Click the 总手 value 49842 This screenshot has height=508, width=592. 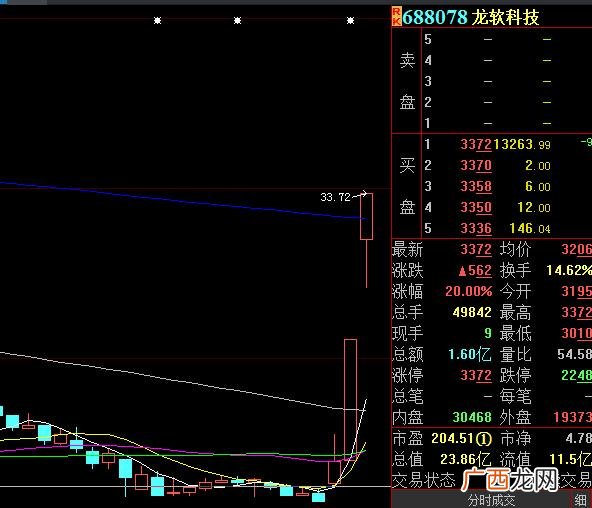[472, 312]
